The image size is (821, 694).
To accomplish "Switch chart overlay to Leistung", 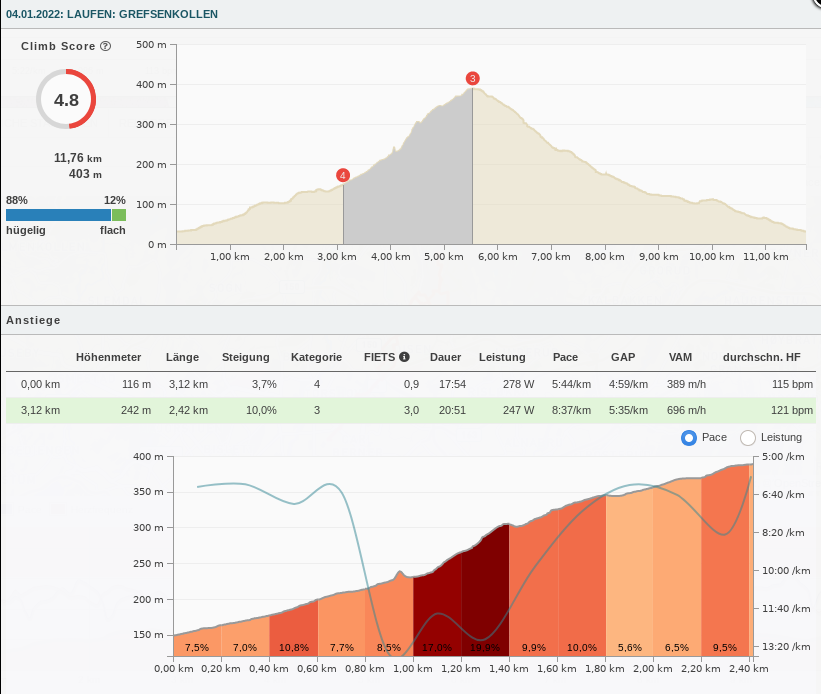I will click(747, 437).
